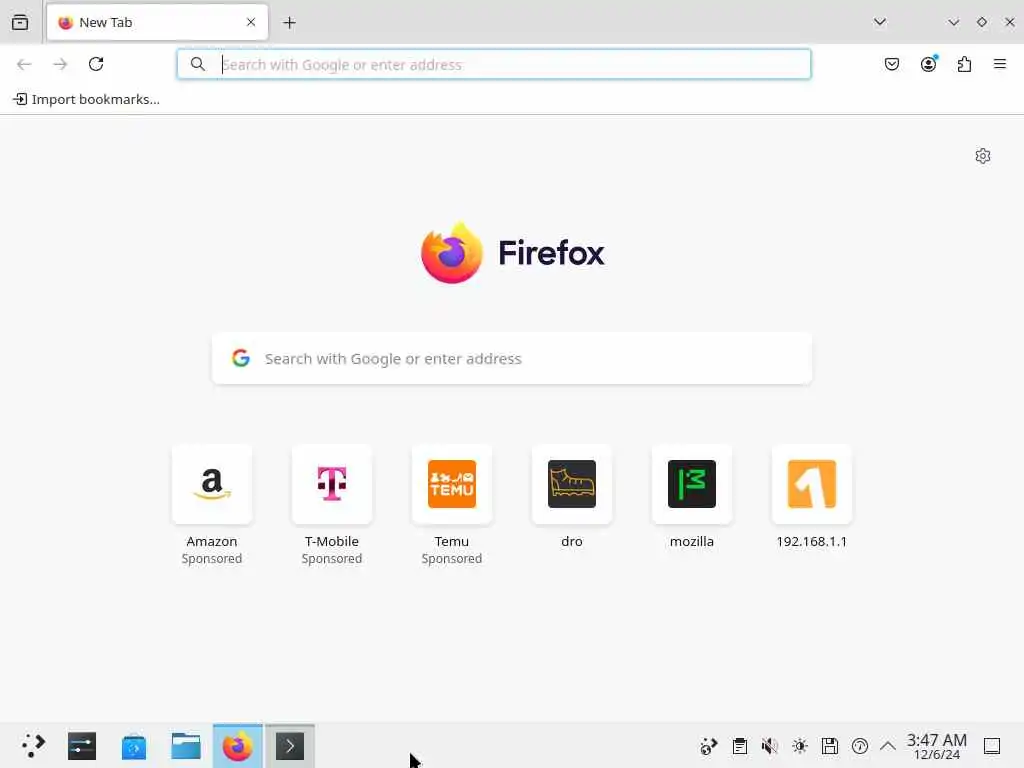Viewport: 1024px width, 768px height.
Task: Focus the address bar search field
Action: coord(494,64)
